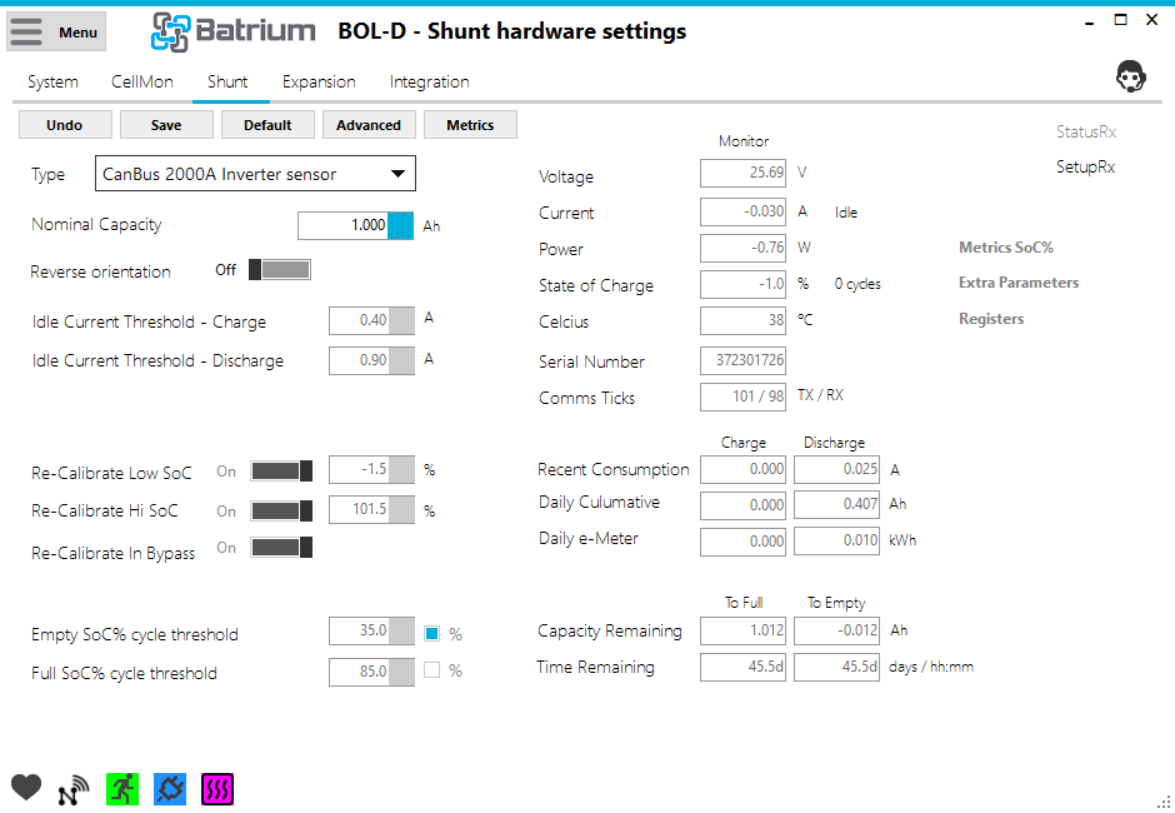1175x813 pixels.
Task: Click the green running-figure status icon
Action: click(122, 789)
